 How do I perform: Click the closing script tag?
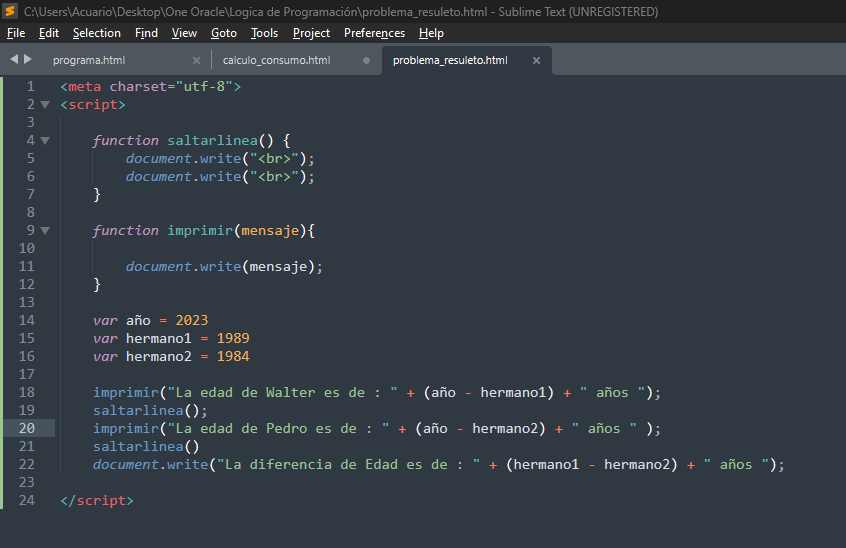97,501
